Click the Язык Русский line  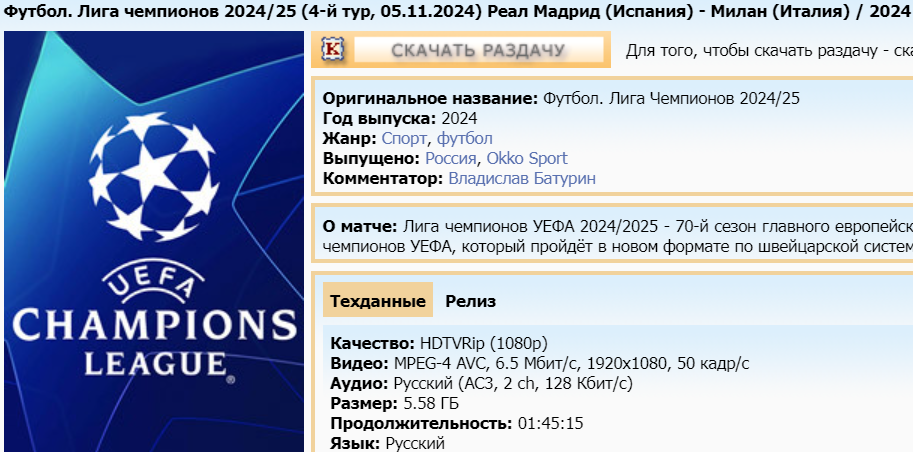[387, 443]
